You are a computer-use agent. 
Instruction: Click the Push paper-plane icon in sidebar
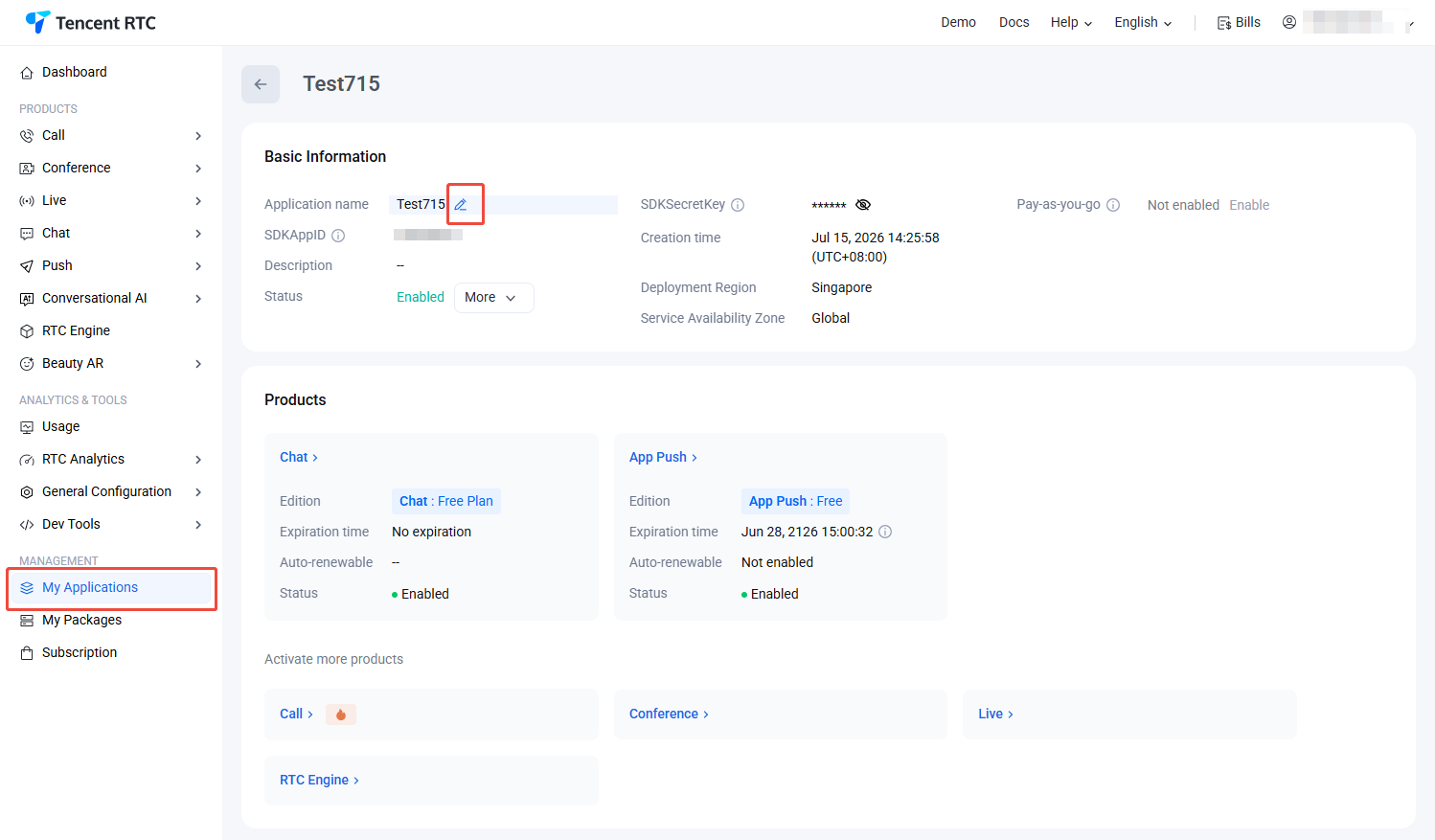pos(27,266)
